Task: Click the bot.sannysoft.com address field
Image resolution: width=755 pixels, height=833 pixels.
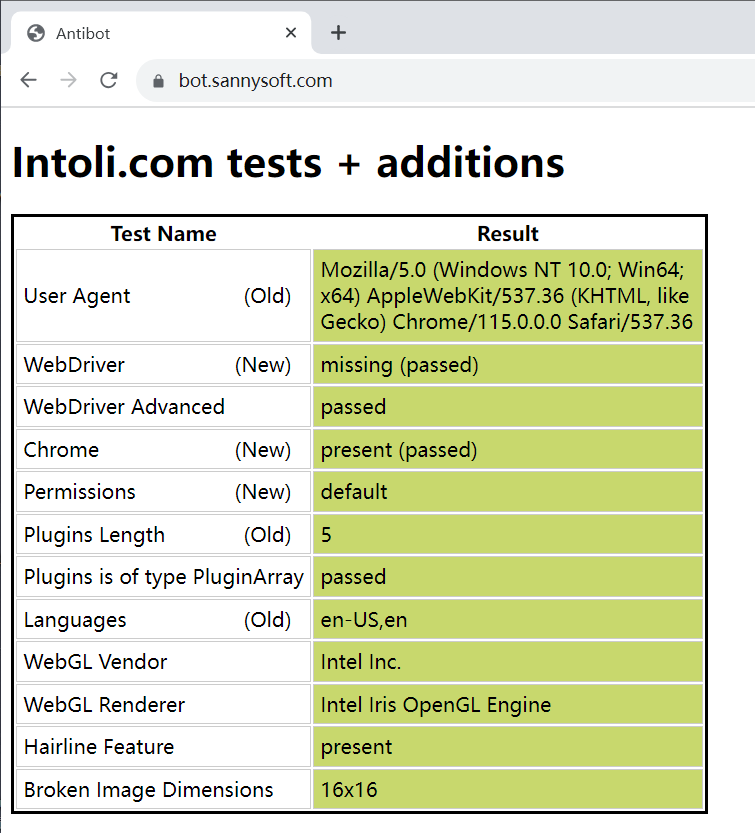Action: [x=256, y=81]
